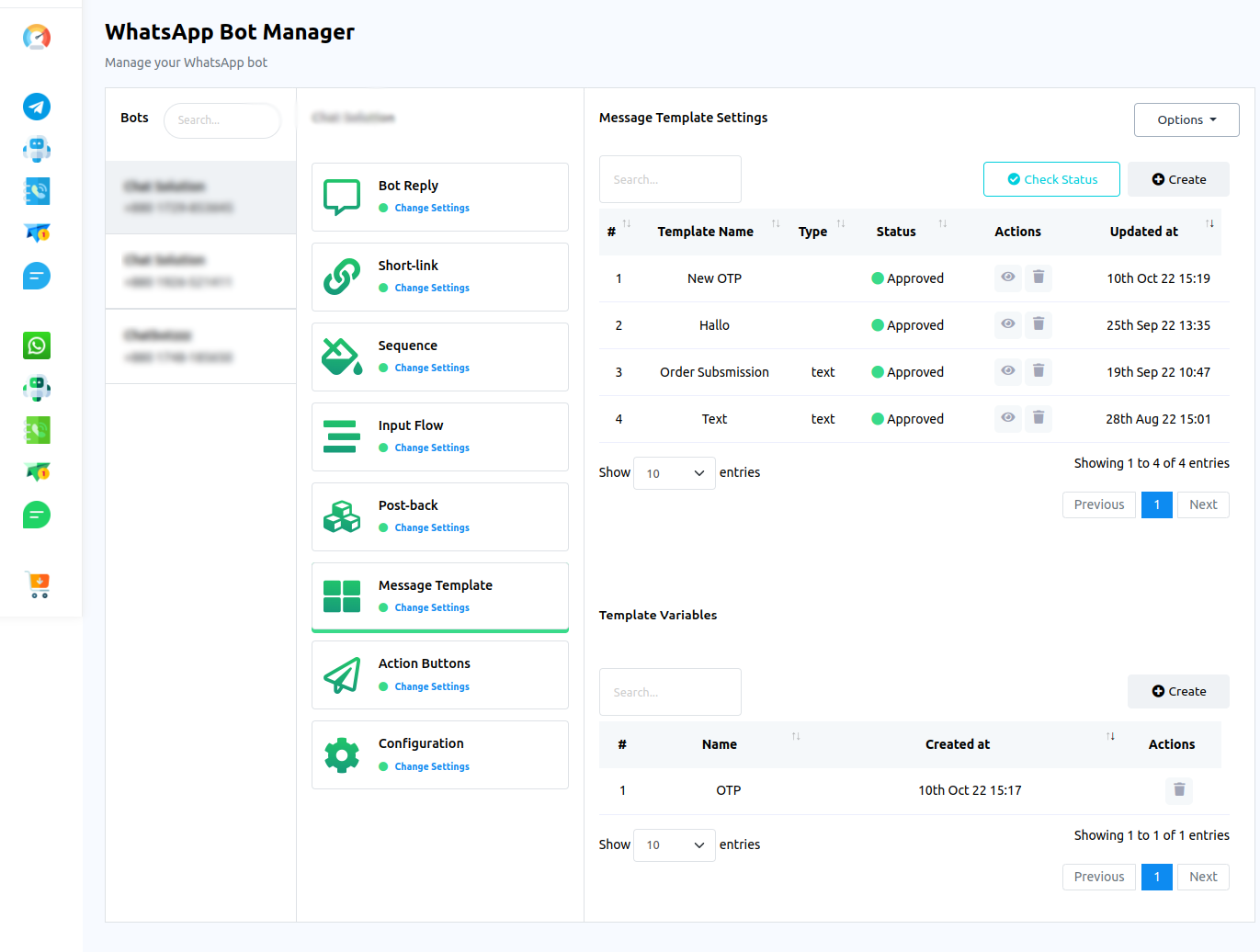
Task: Click the Post-back cubes icon
Action: coord(341,516)
